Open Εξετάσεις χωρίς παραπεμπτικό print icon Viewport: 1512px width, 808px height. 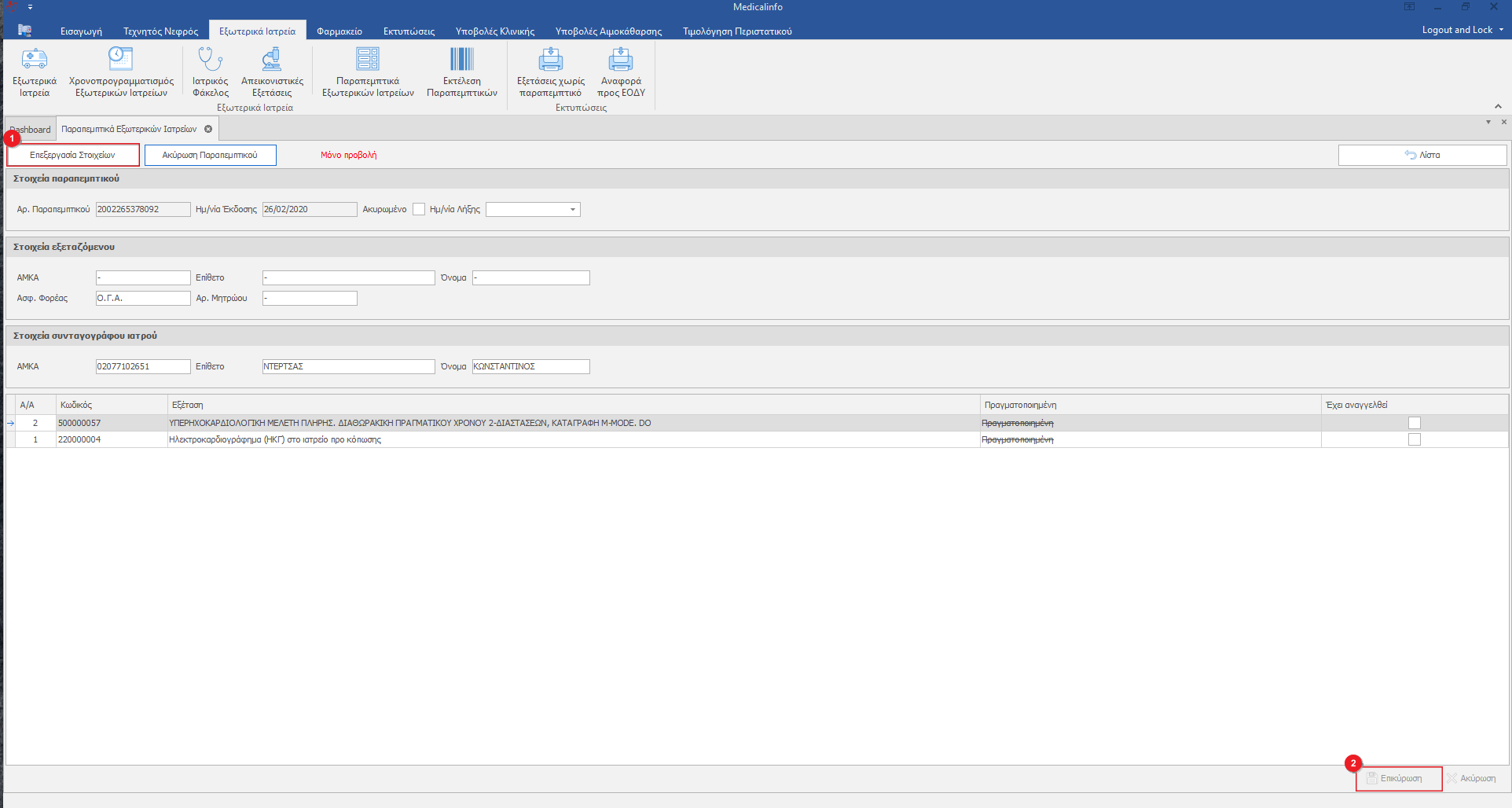pyautogui.click(x=550, y=61)
